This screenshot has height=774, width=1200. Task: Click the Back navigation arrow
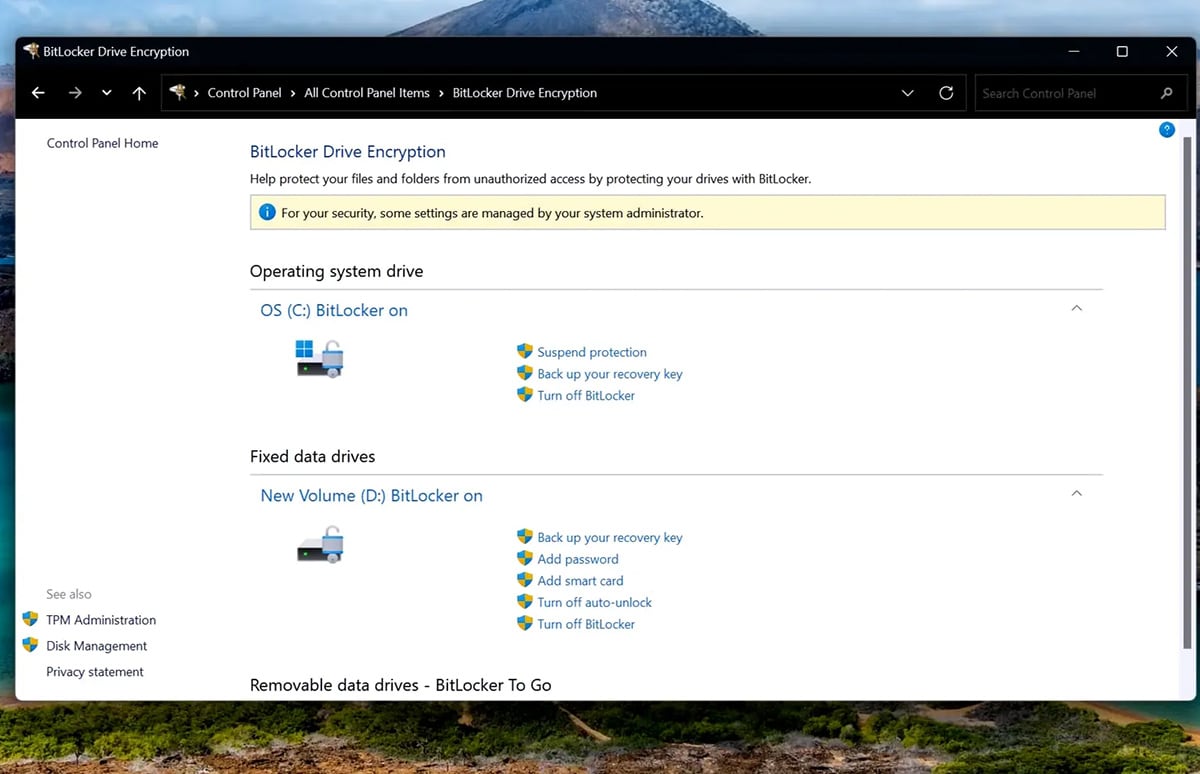tap(38, 93)
